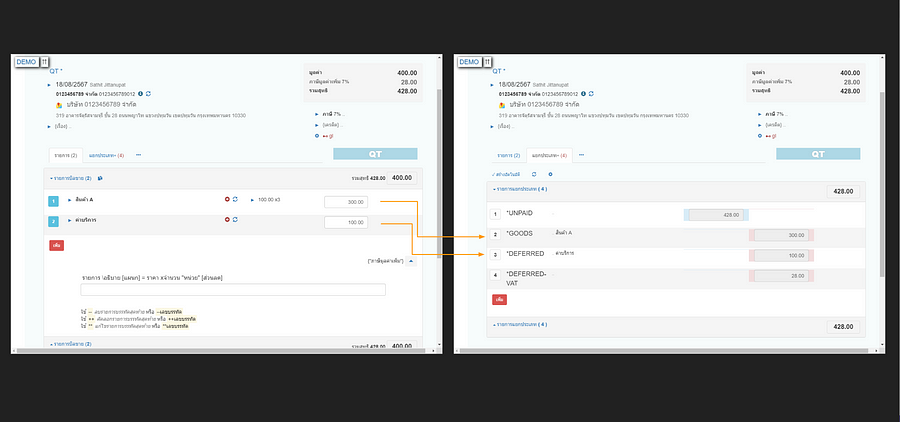Expand the 7% tax section in left panel
Screen dimensions: 900x422
(x=316, y=114)
